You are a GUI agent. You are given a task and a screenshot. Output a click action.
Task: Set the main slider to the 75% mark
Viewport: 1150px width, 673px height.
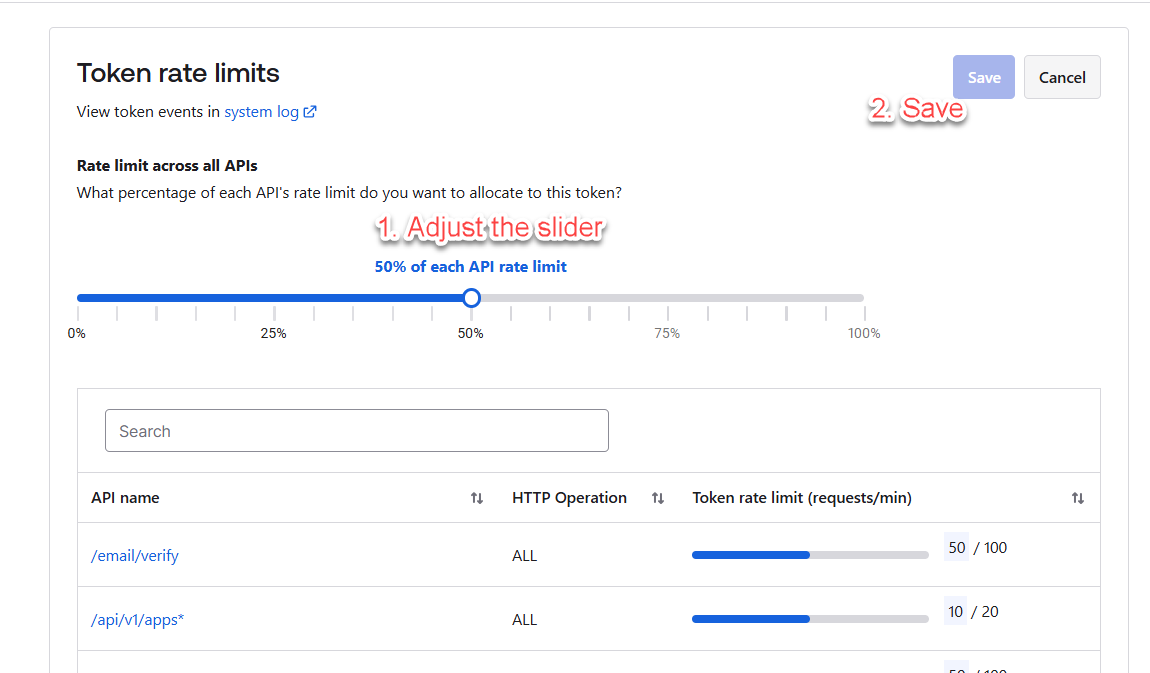coord(668,298)
